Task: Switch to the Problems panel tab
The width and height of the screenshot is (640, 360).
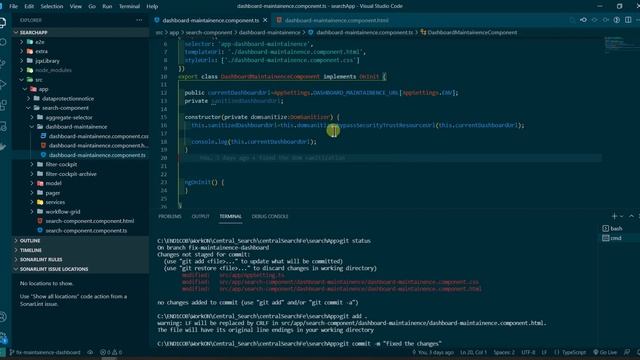Action: (170, 216)
